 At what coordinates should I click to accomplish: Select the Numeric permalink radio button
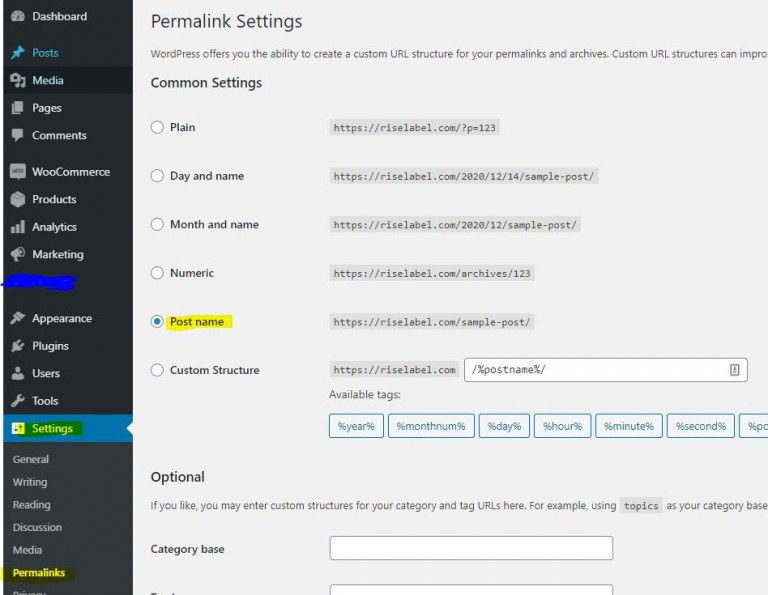157,273
